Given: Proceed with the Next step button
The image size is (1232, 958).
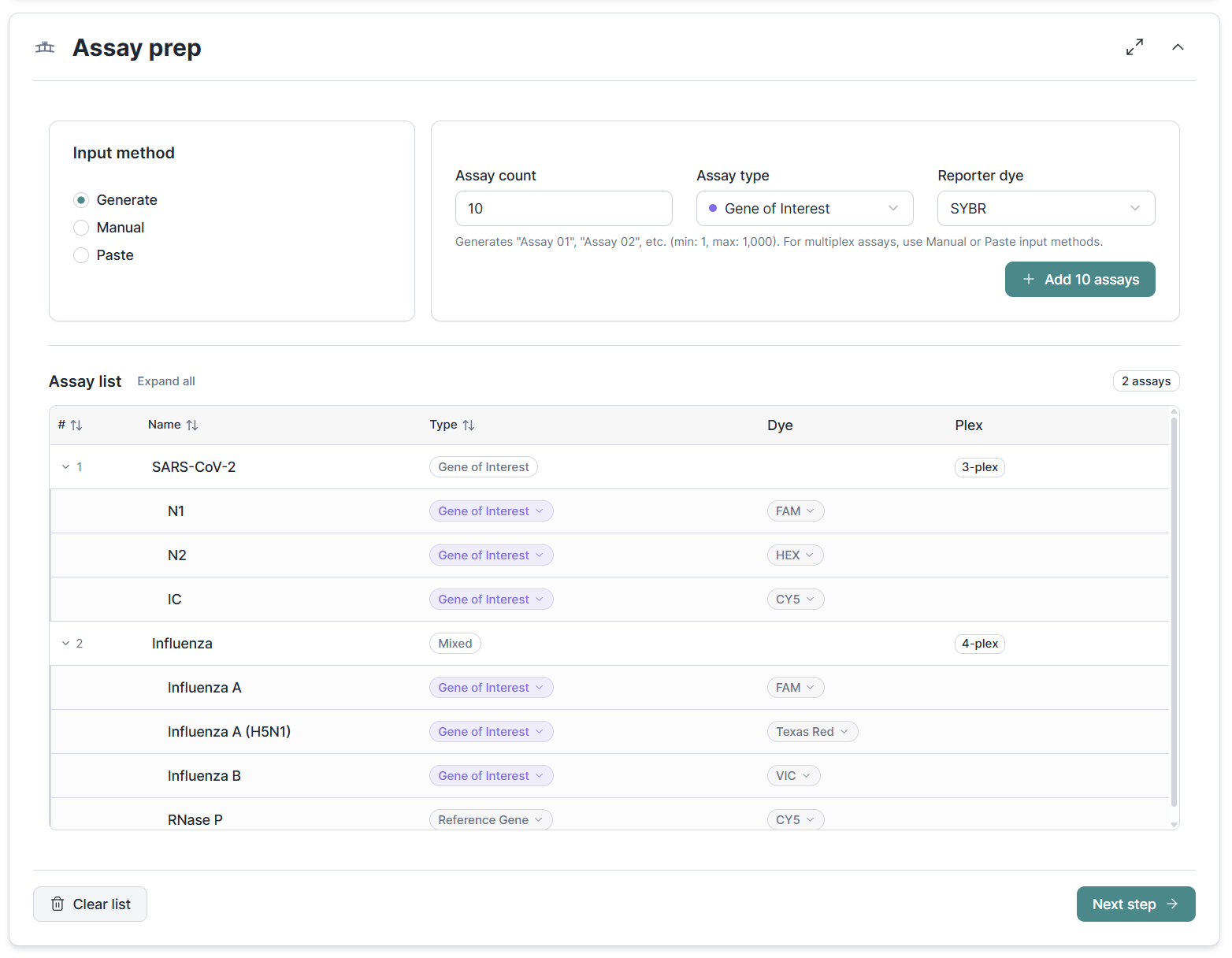Looking at the screenshot, I should [x=1135, y=904].
